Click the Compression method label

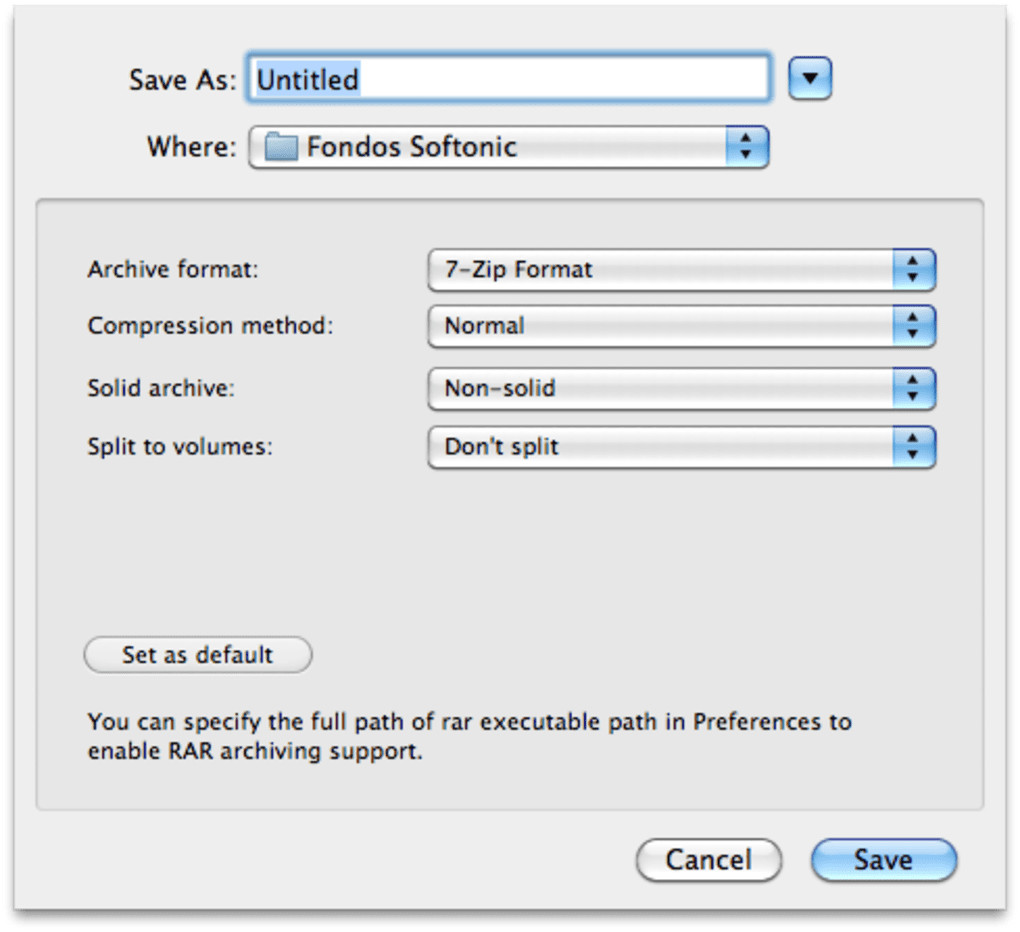(210, 326)
